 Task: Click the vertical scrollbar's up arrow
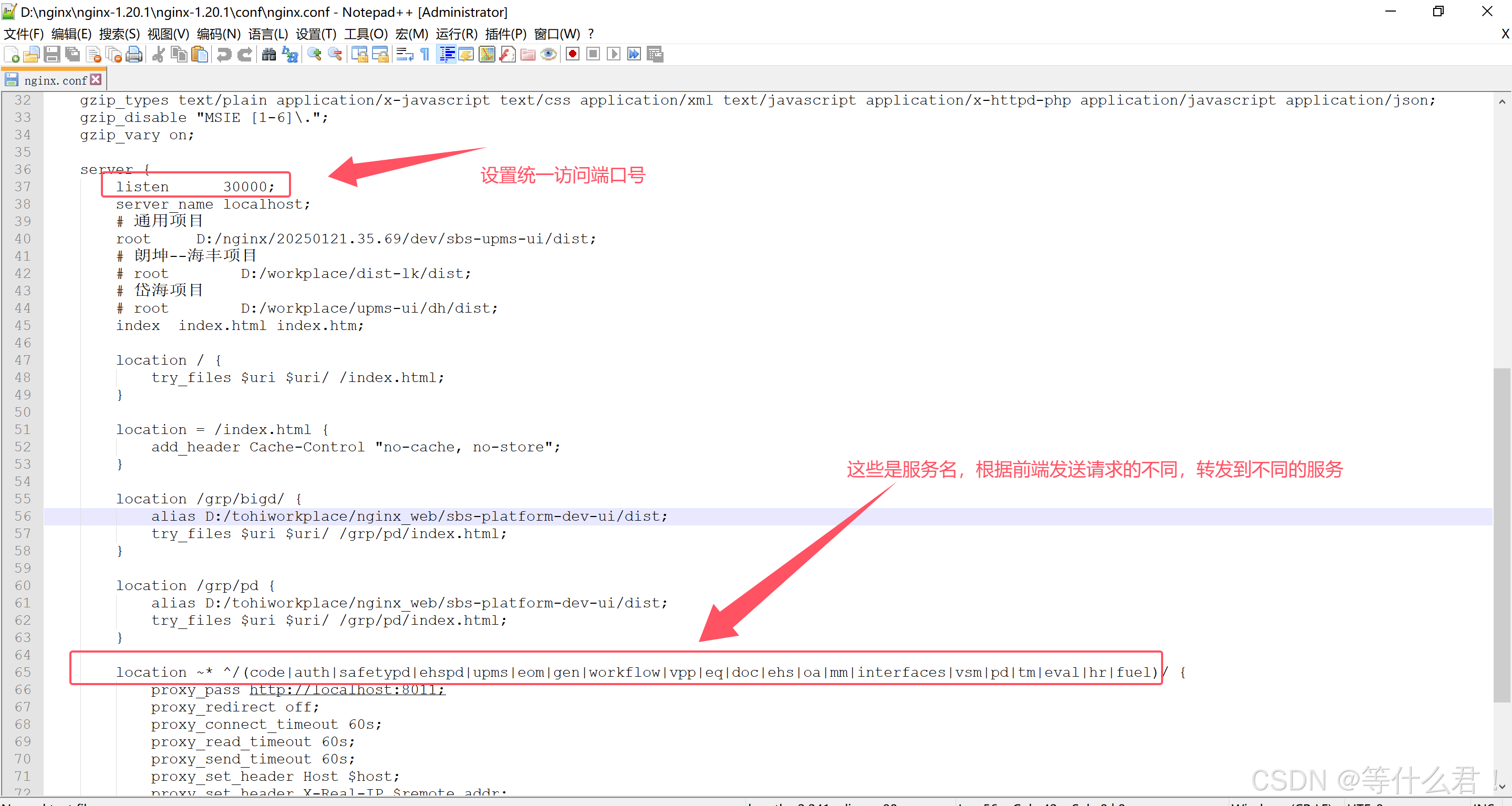click(x=1501, y=101)
